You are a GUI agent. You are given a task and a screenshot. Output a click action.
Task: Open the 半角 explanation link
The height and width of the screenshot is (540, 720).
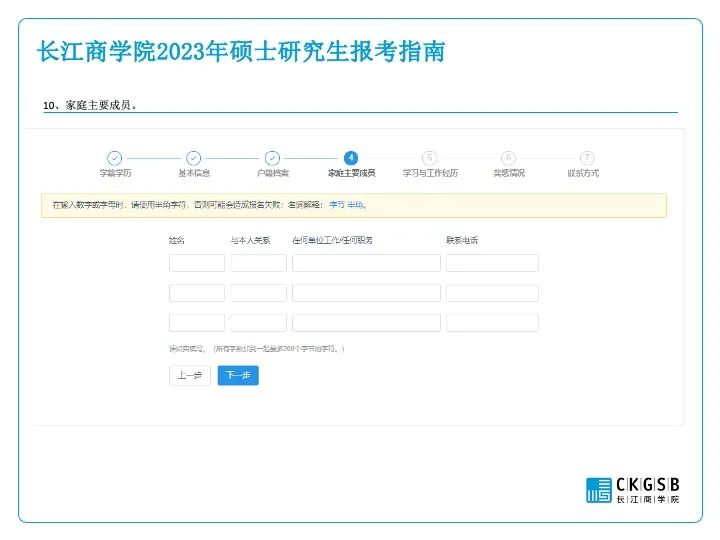pos(355,205)
